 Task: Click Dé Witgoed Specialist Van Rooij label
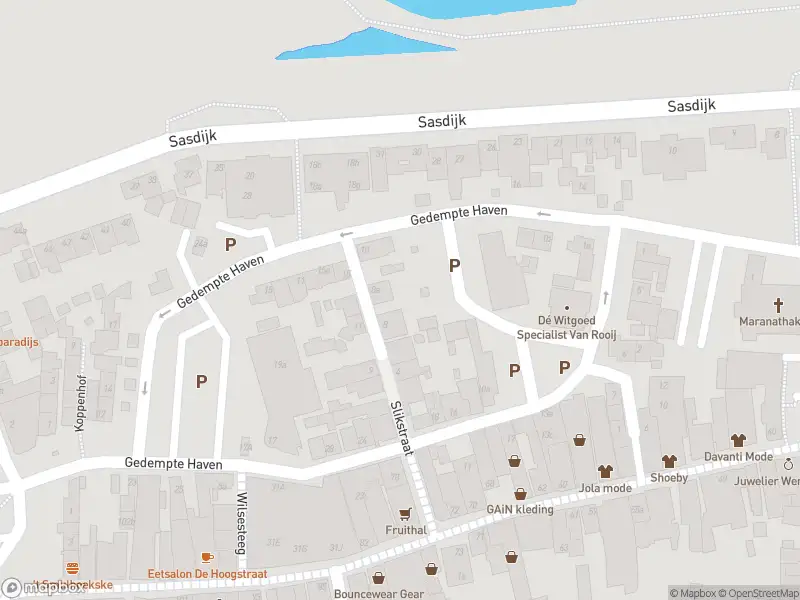(x=566, y=328)
